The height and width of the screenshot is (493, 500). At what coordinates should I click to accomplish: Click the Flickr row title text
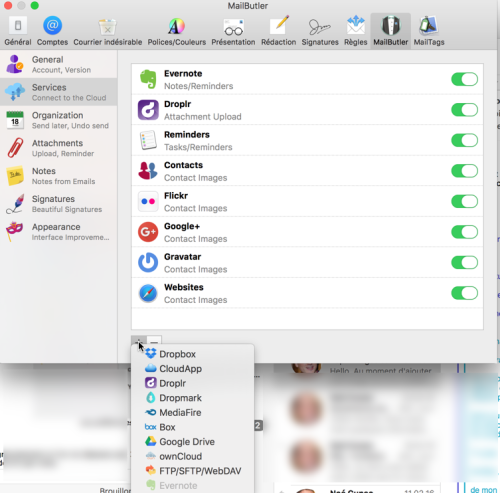click(x=176, y=196)
